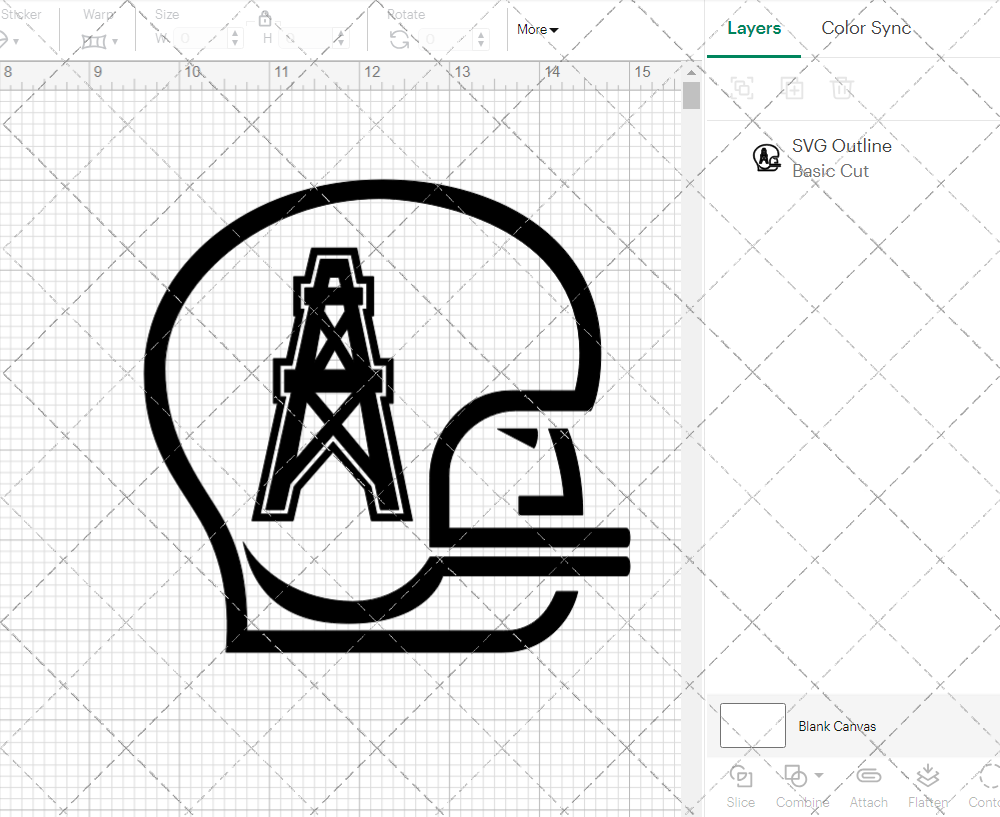Select the SVG Outline layer thumbnail
The image size is (1000, 817).
click(767, 158)
